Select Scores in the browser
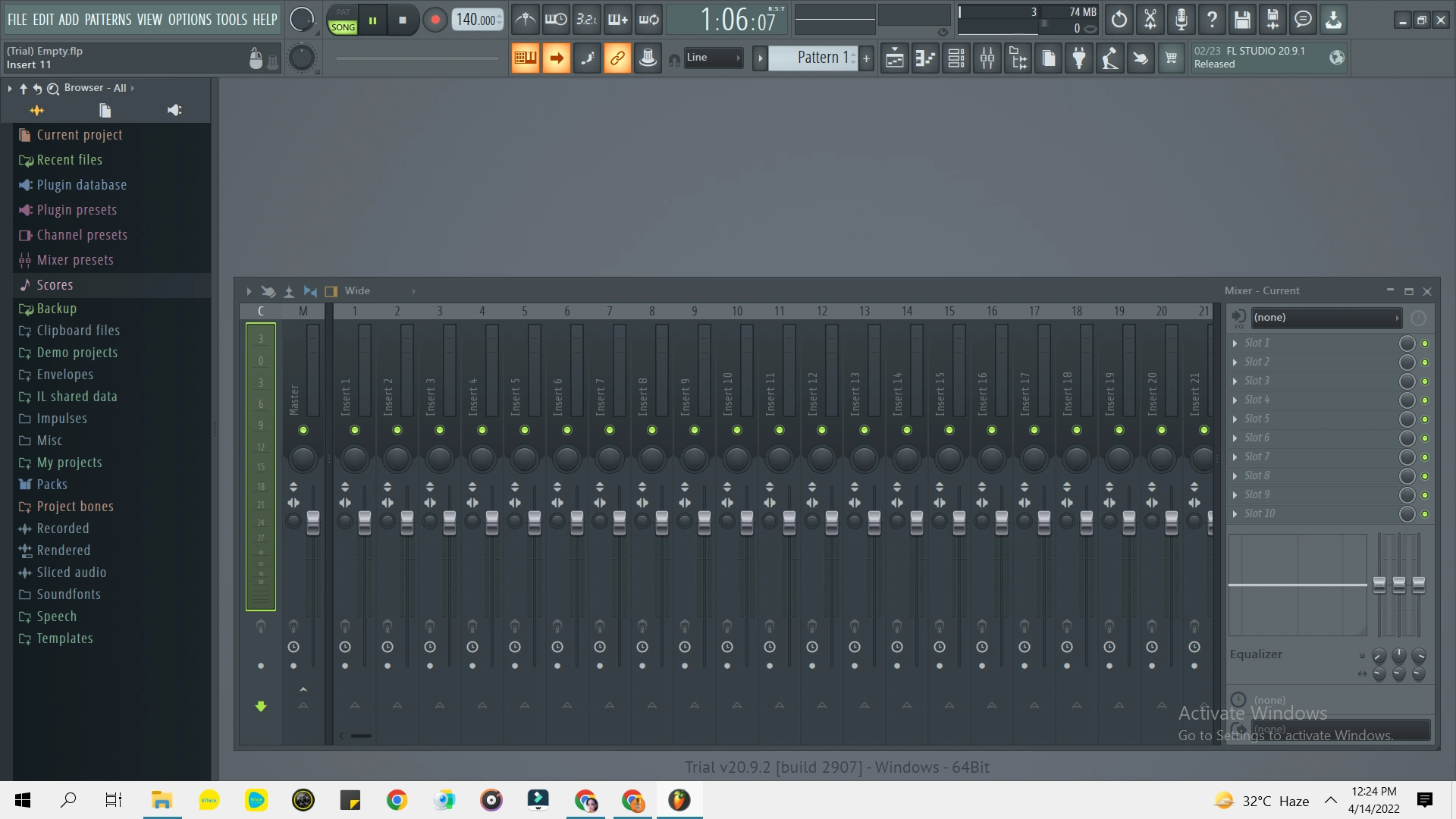Viewport: 1456px width, 819px height. (x=54, y=284)
